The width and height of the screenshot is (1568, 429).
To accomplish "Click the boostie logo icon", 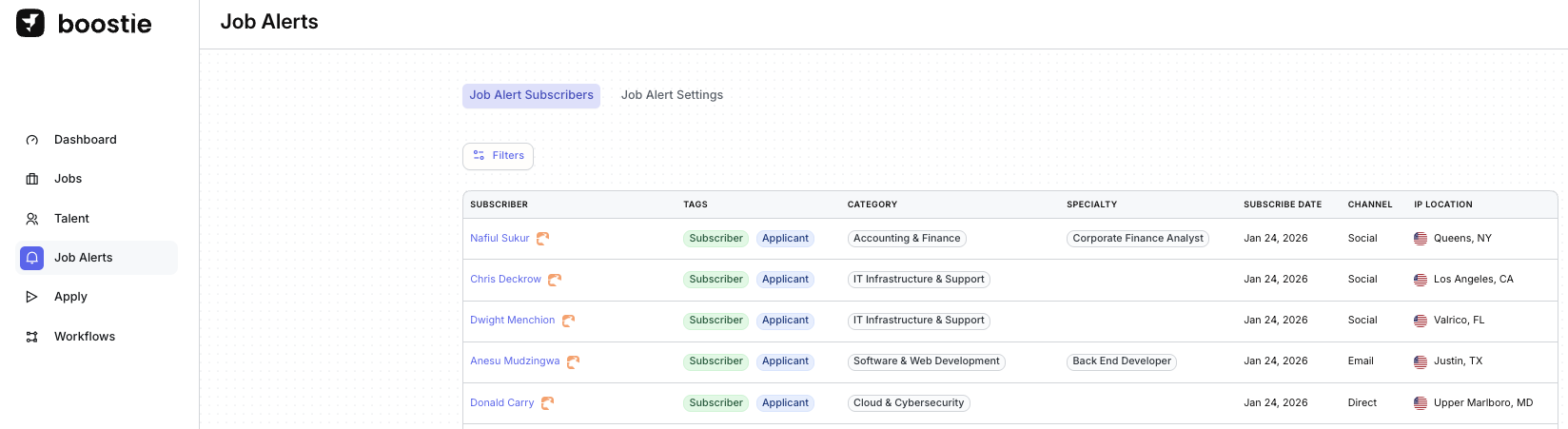I will click(x=30, y=23).
